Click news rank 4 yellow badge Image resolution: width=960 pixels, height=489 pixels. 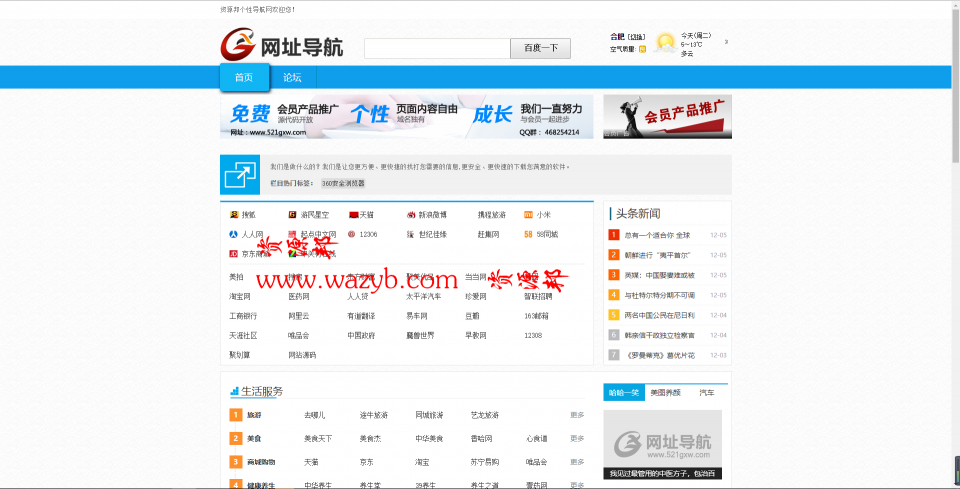tap(614, 295)
